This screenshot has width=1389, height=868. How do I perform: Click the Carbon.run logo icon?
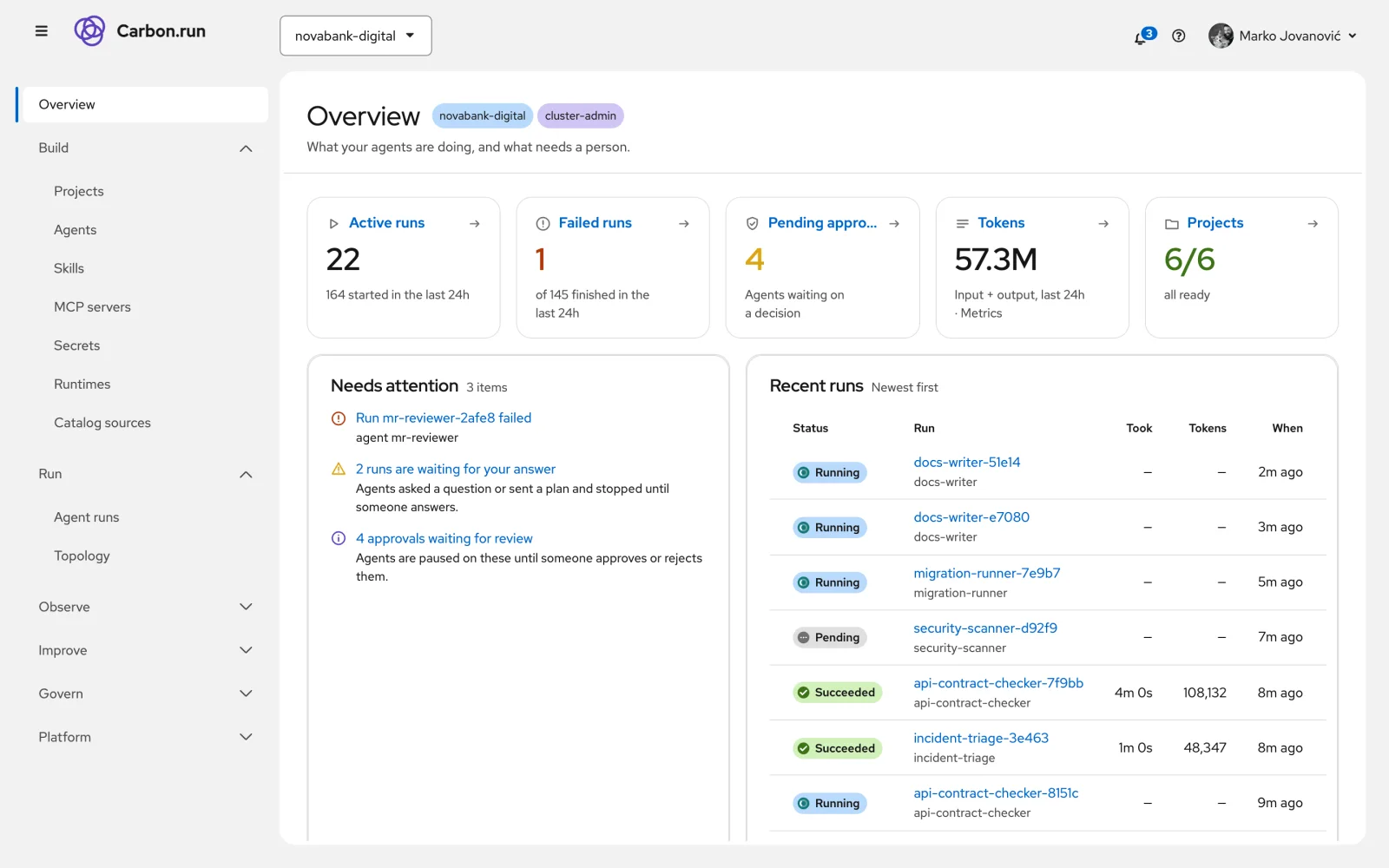click(89, 31)
